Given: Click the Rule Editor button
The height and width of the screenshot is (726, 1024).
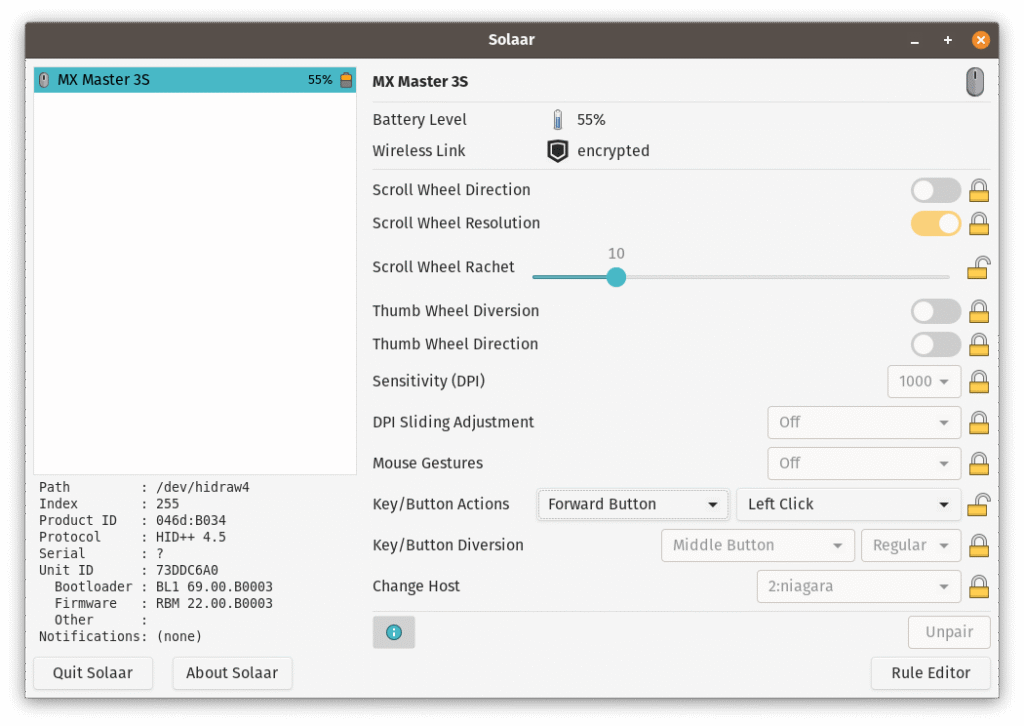Looking at the screenshot, I should click(930, 673).
